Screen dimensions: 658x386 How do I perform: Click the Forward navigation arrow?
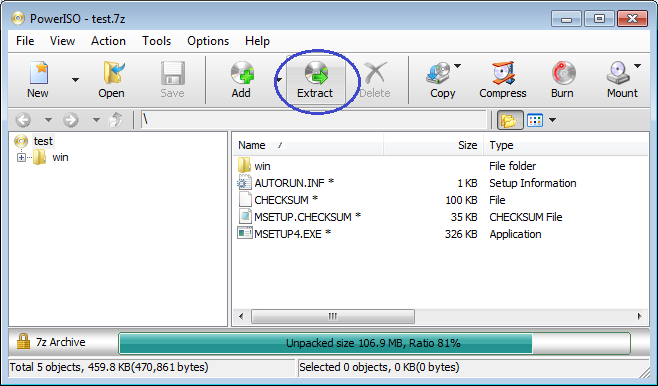tap(71, 120)
